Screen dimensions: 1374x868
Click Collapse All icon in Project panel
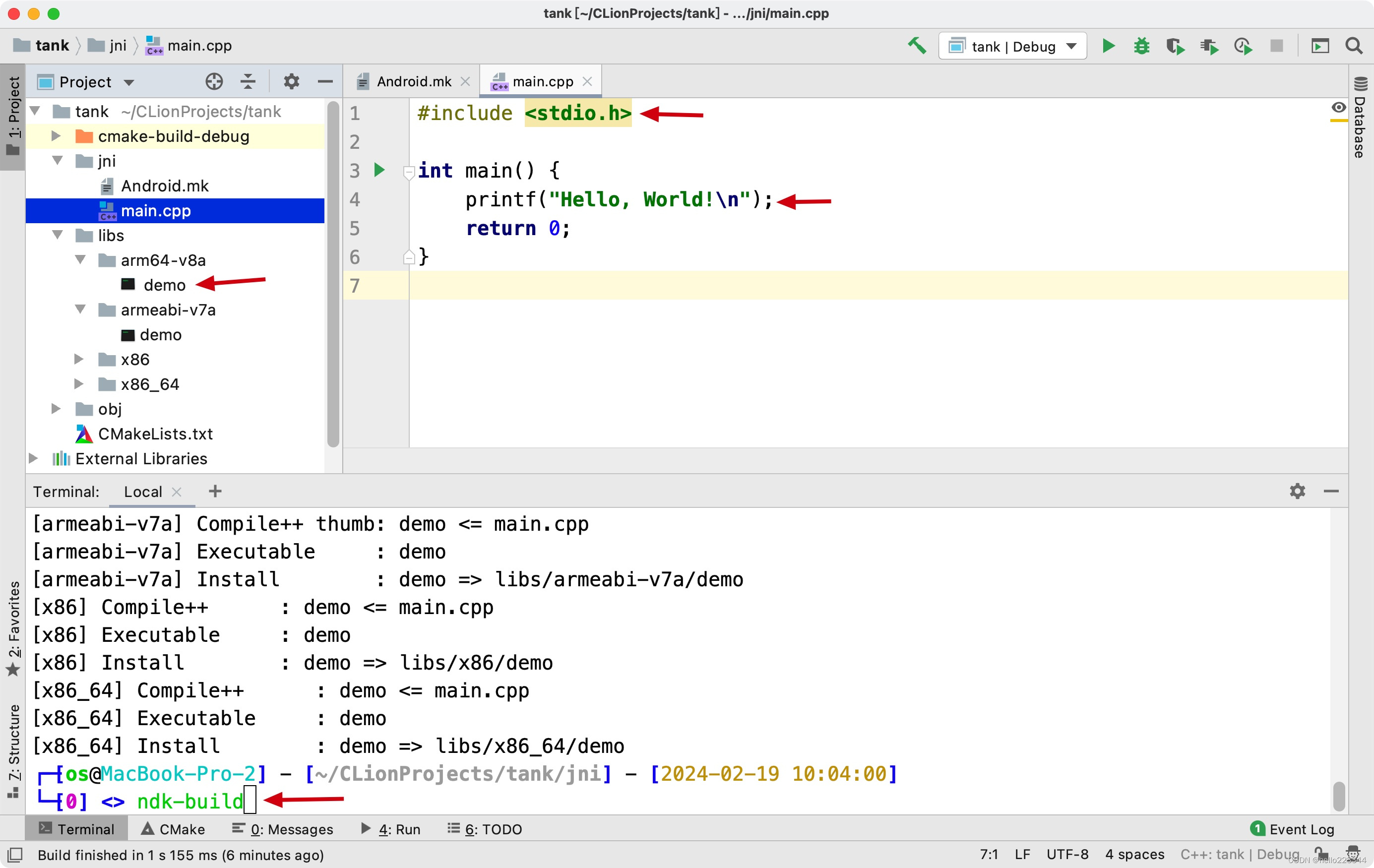[x=248, y=82]
